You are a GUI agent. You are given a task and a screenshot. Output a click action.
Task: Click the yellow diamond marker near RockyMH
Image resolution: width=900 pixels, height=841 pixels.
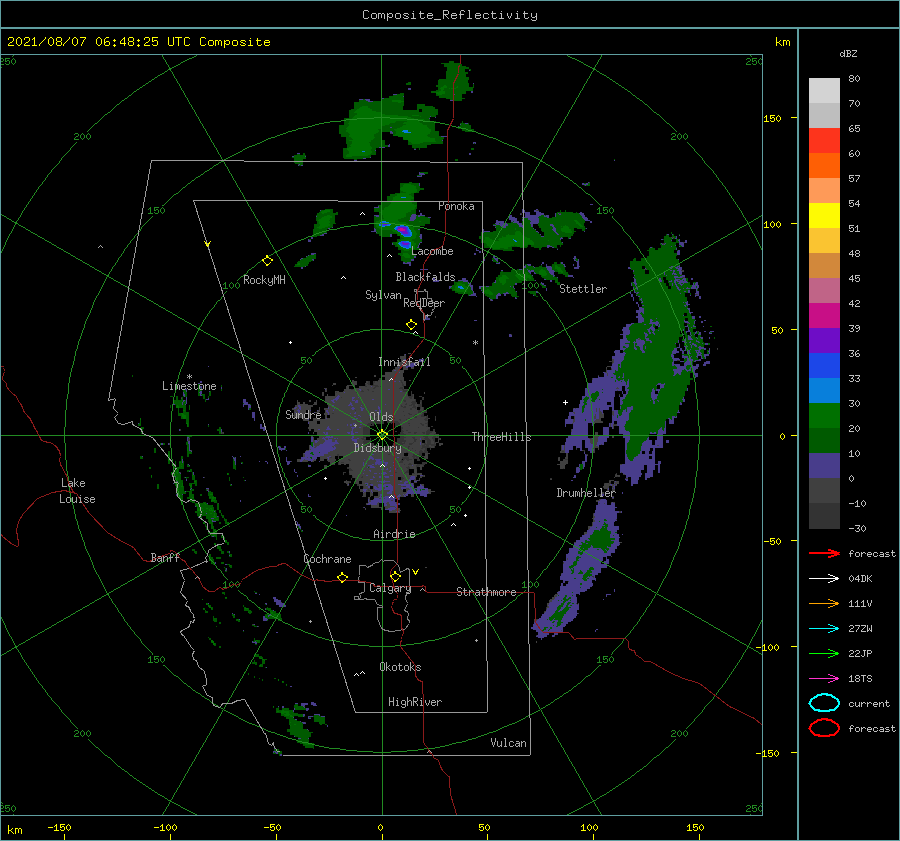267,261
